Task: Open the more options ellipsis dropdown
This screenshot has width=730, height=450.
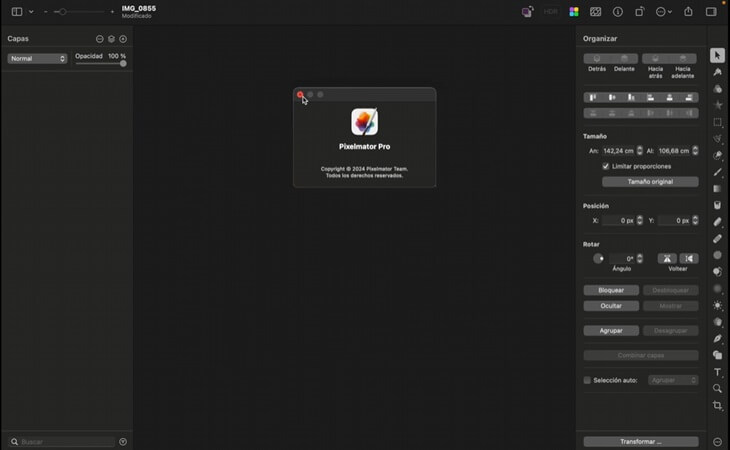Action: click(664, 12)
